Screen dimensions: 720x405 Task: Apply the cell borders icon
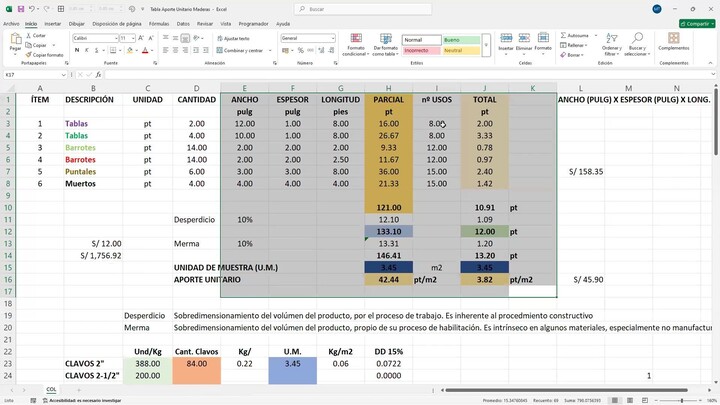coord(113,50)
